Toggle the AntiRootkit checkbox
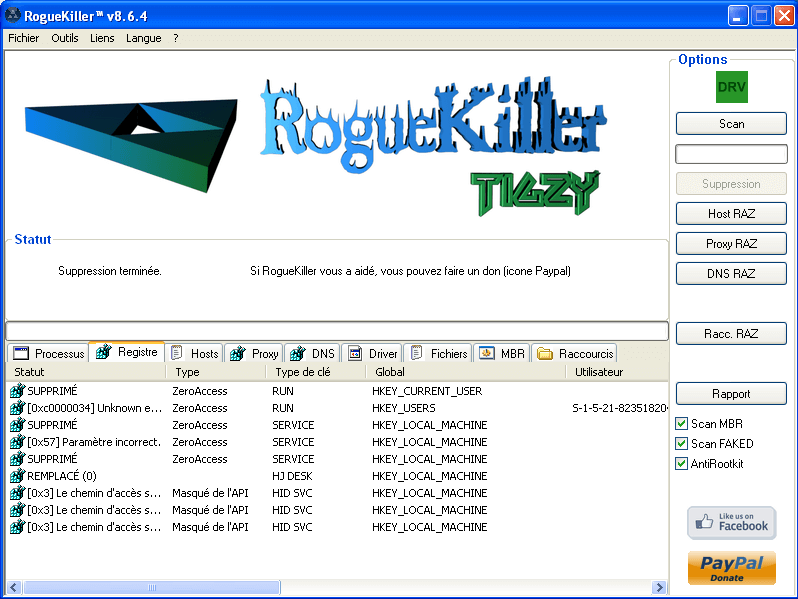This screenshot has width=798, height=599. coord(681,464)
